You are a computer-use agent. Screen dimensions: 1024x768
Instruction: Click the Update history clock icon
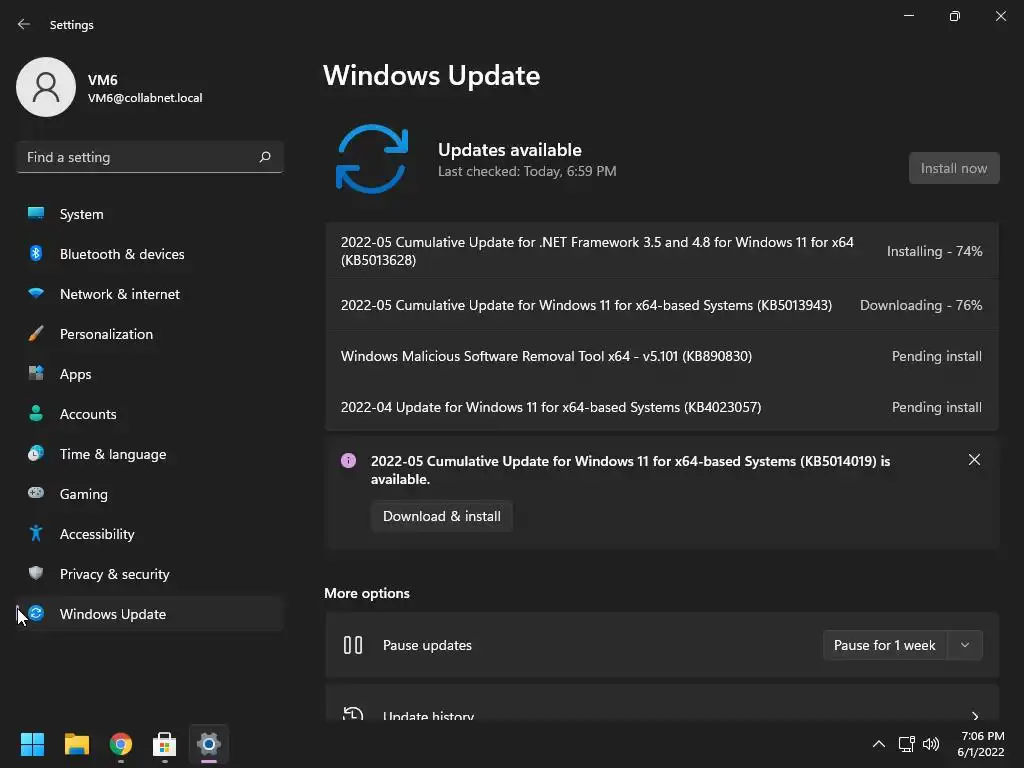353,713
